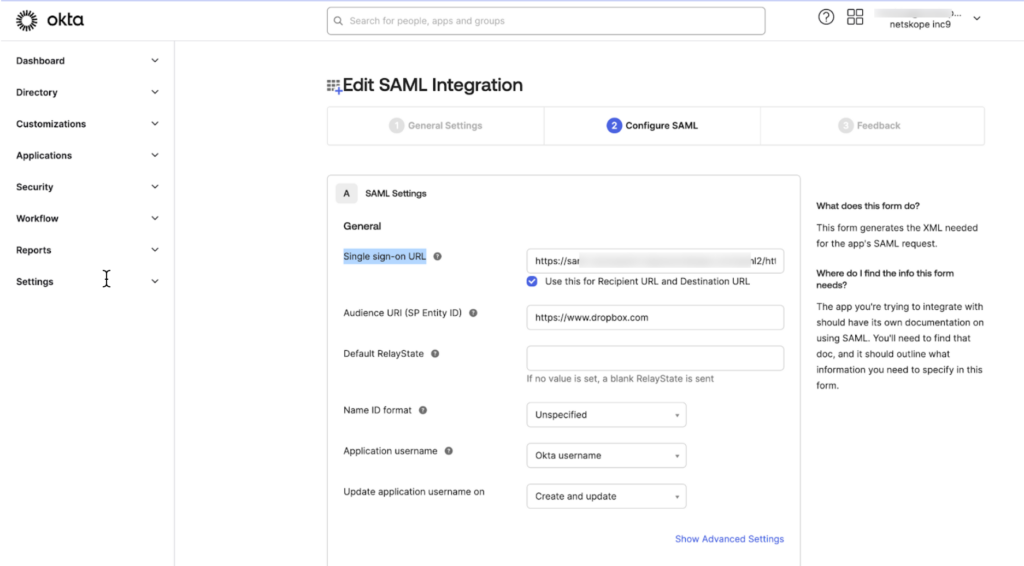The image size is (1024, 566).
Task: Click the Okta logo icon
Action: tap(27, 20)
